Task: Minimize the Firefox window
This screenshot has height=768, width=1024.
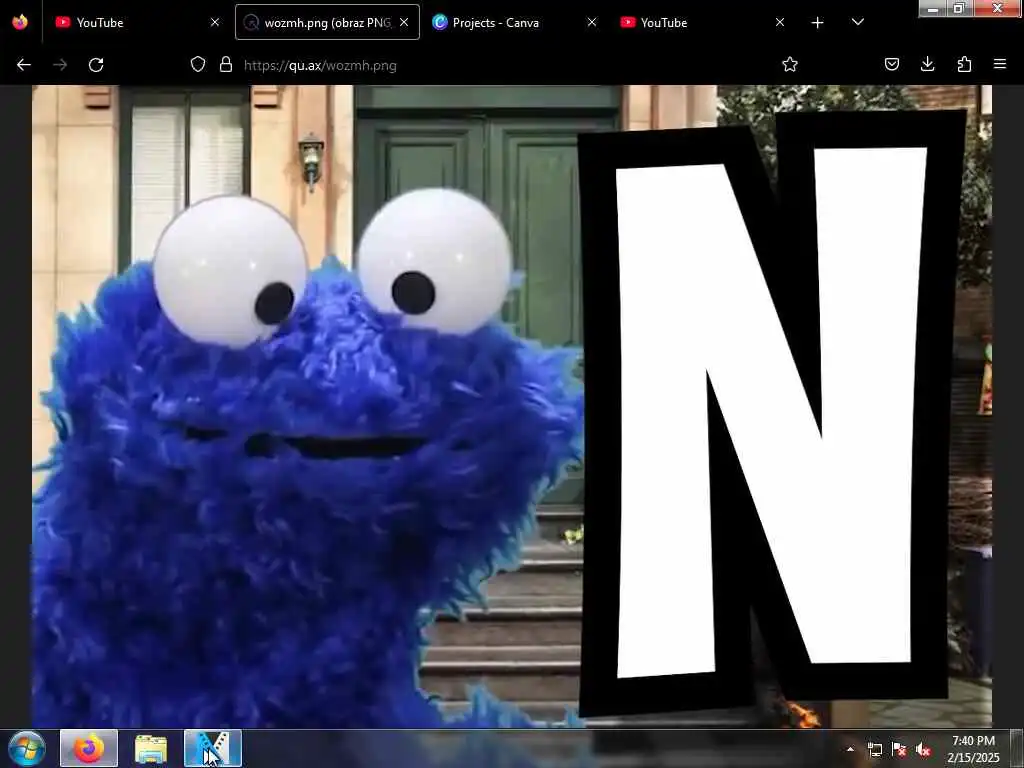Action: tap(933, 8)
